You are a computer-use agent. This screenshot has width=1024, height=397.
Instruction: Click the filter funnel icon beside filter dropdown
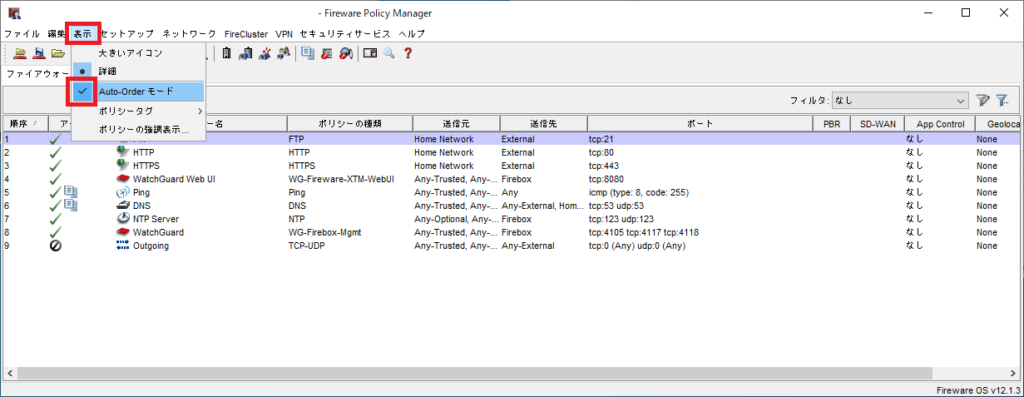pos(982,100)
